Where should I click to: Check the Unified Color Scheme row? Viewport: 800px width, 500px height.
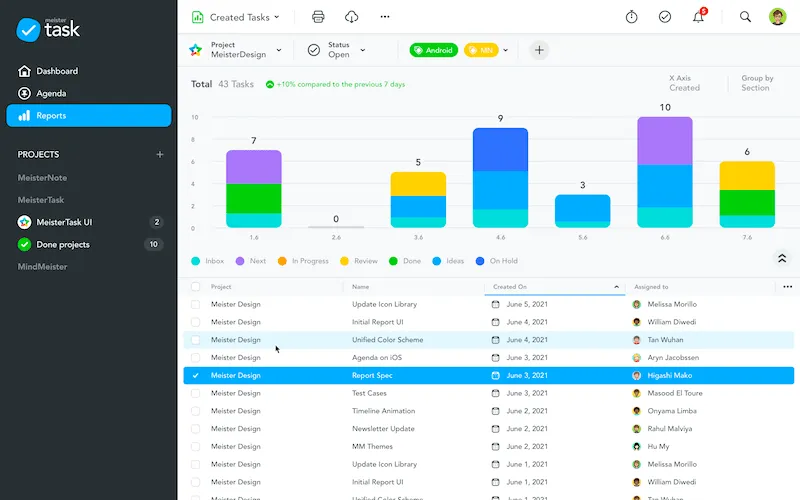pos(195,340)
